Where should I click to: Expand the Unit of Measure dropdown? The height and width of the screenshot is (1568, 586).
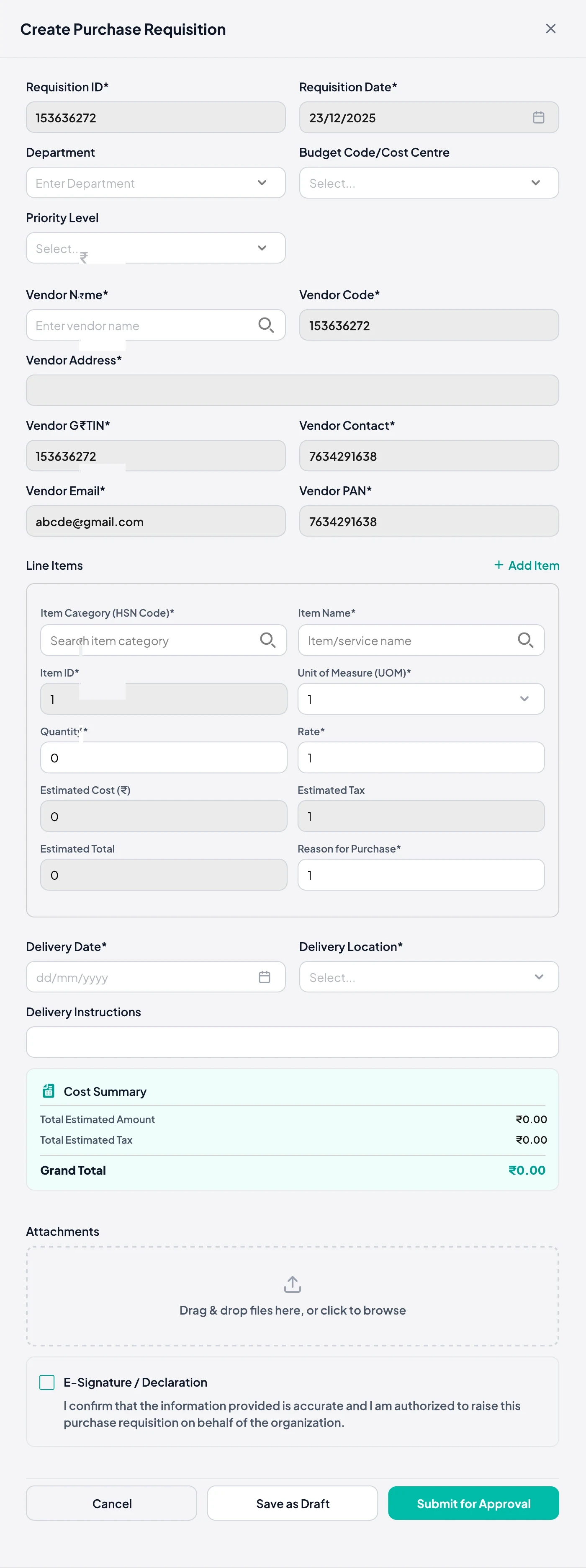421,699
